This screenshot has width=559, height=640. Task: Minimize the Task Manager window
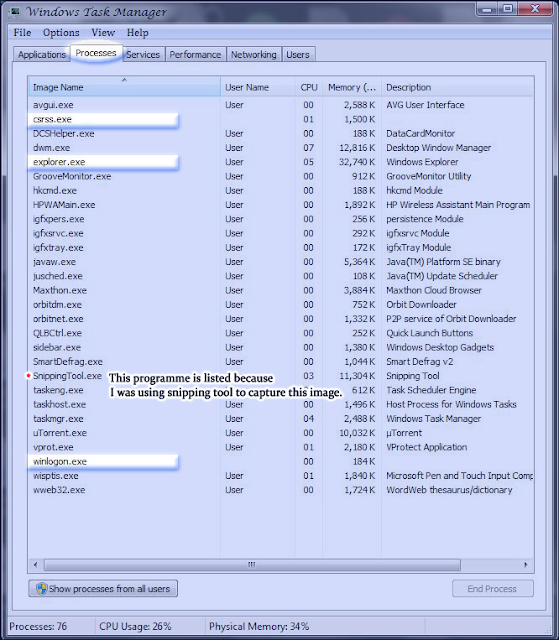486,9
